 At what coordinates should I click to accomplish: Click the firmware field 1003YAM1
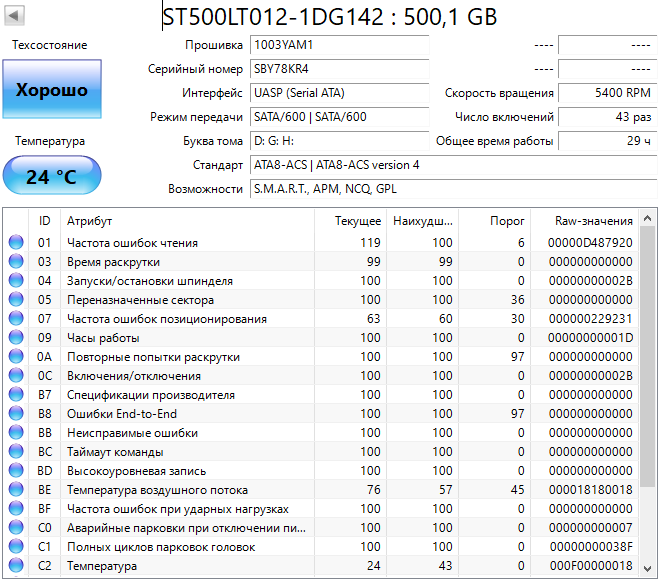tap(339, 45)
